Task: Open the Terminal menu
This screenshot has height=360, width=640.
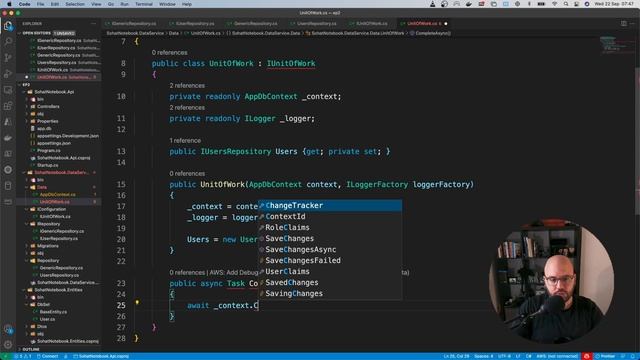Action: (144, 4)
